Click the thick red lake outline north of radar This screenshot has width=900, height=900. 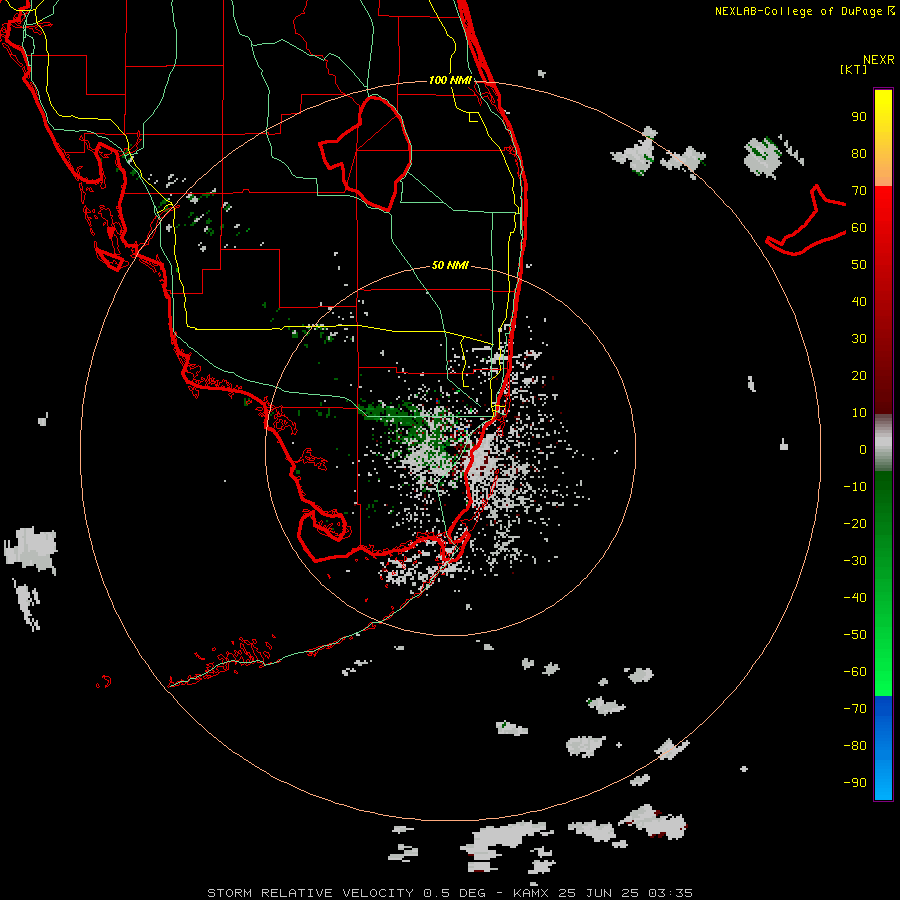click(x=366, y=154)
